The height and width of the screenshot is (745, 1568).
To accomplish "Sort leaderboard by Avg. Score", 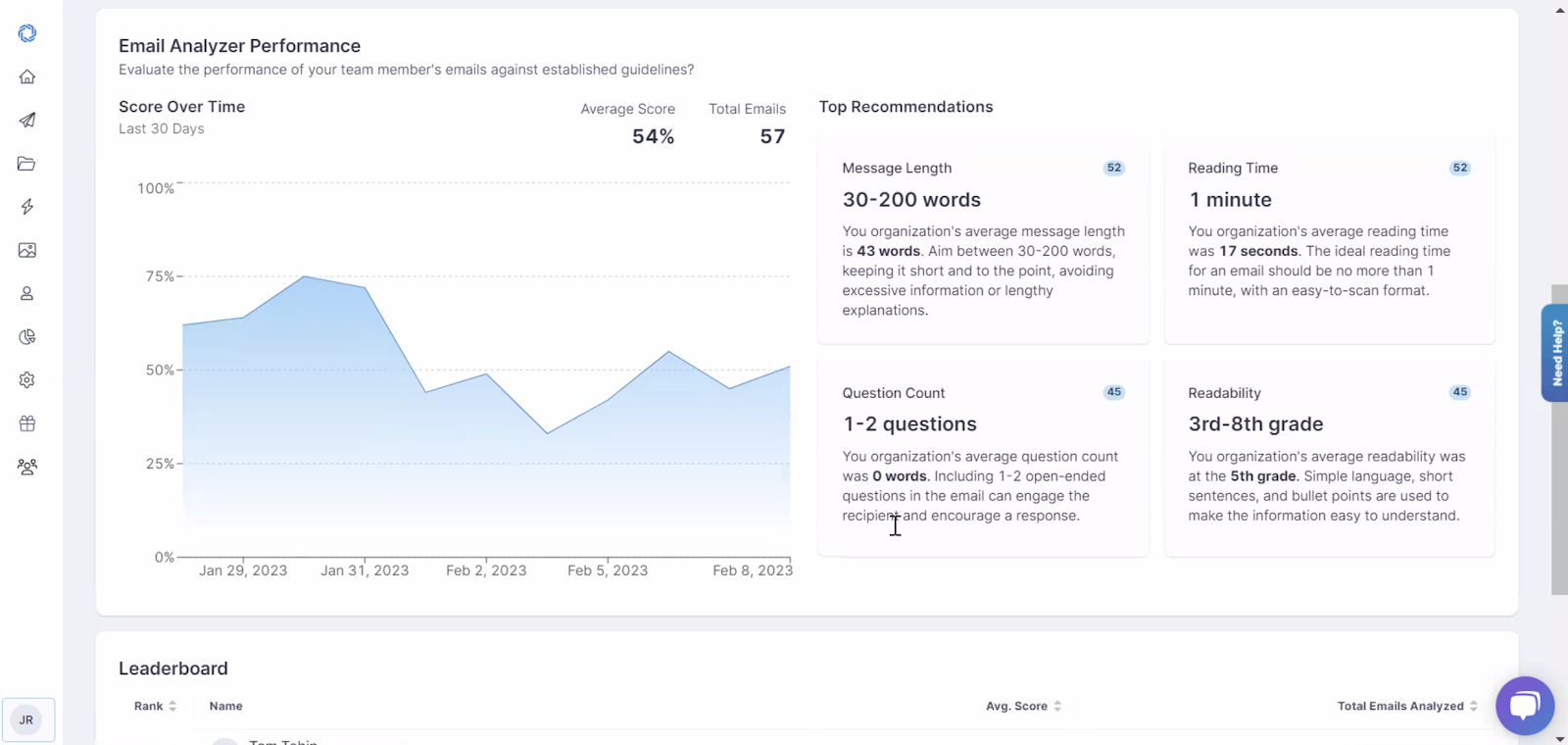I will point(1023,706).
